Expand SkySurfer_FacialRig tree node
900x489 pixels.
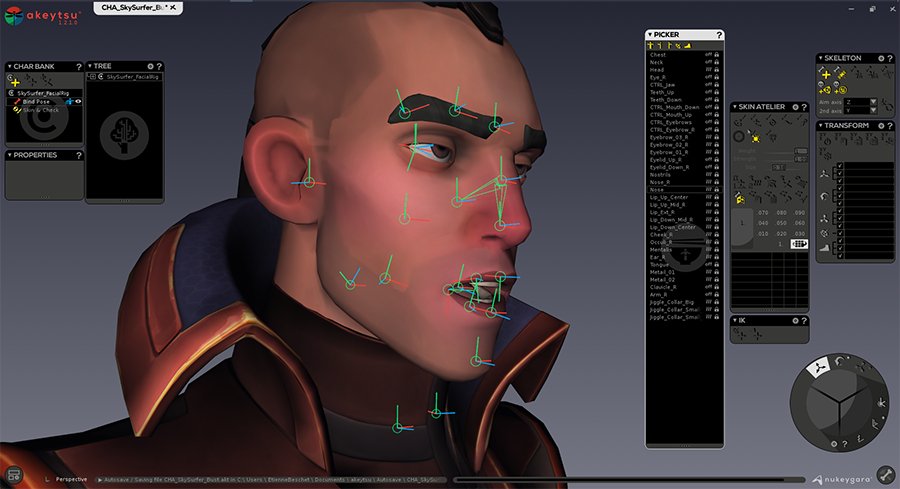(92, 77)
